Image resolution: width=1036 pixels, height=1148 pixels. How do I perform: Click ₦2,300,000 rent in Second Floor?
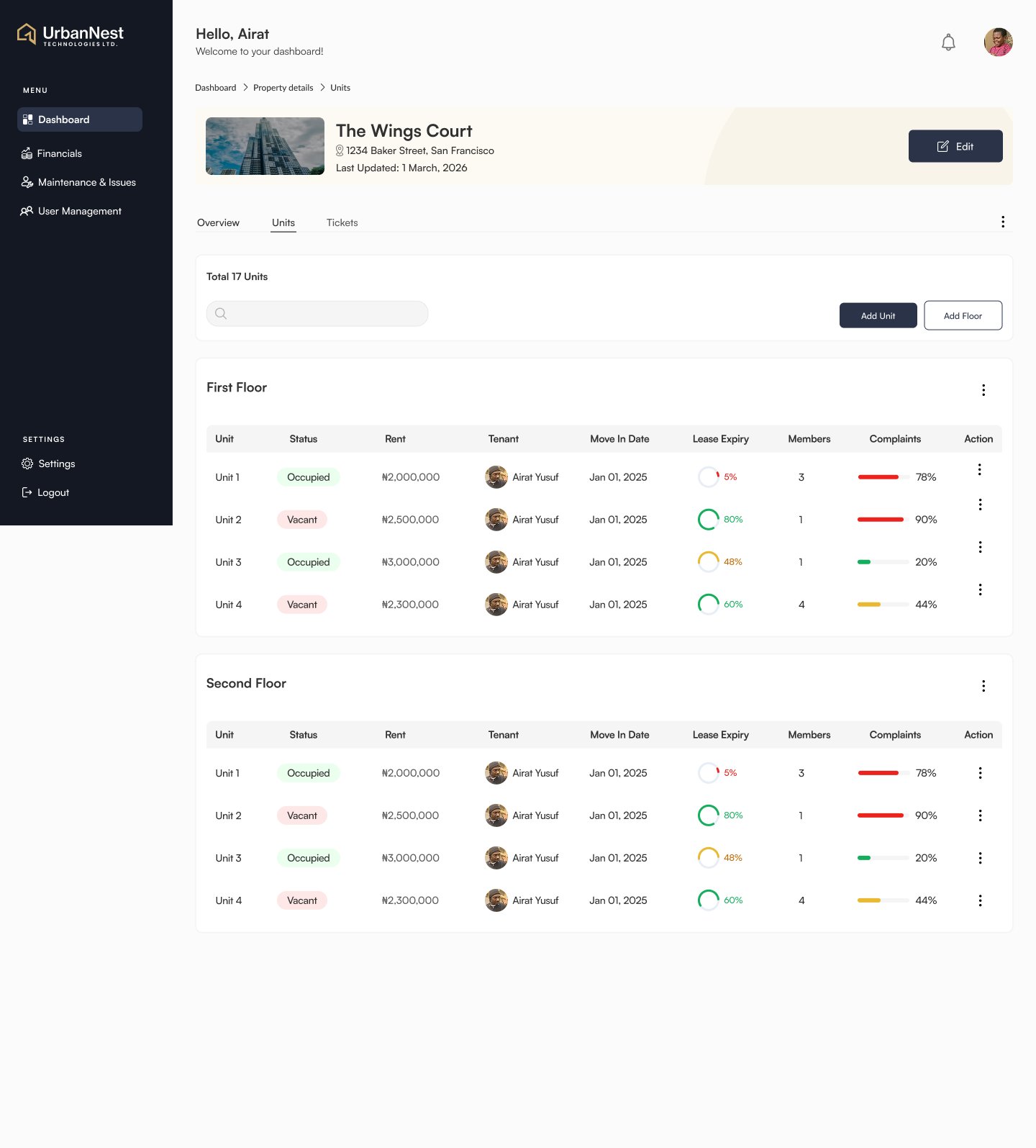pos(410,900)
